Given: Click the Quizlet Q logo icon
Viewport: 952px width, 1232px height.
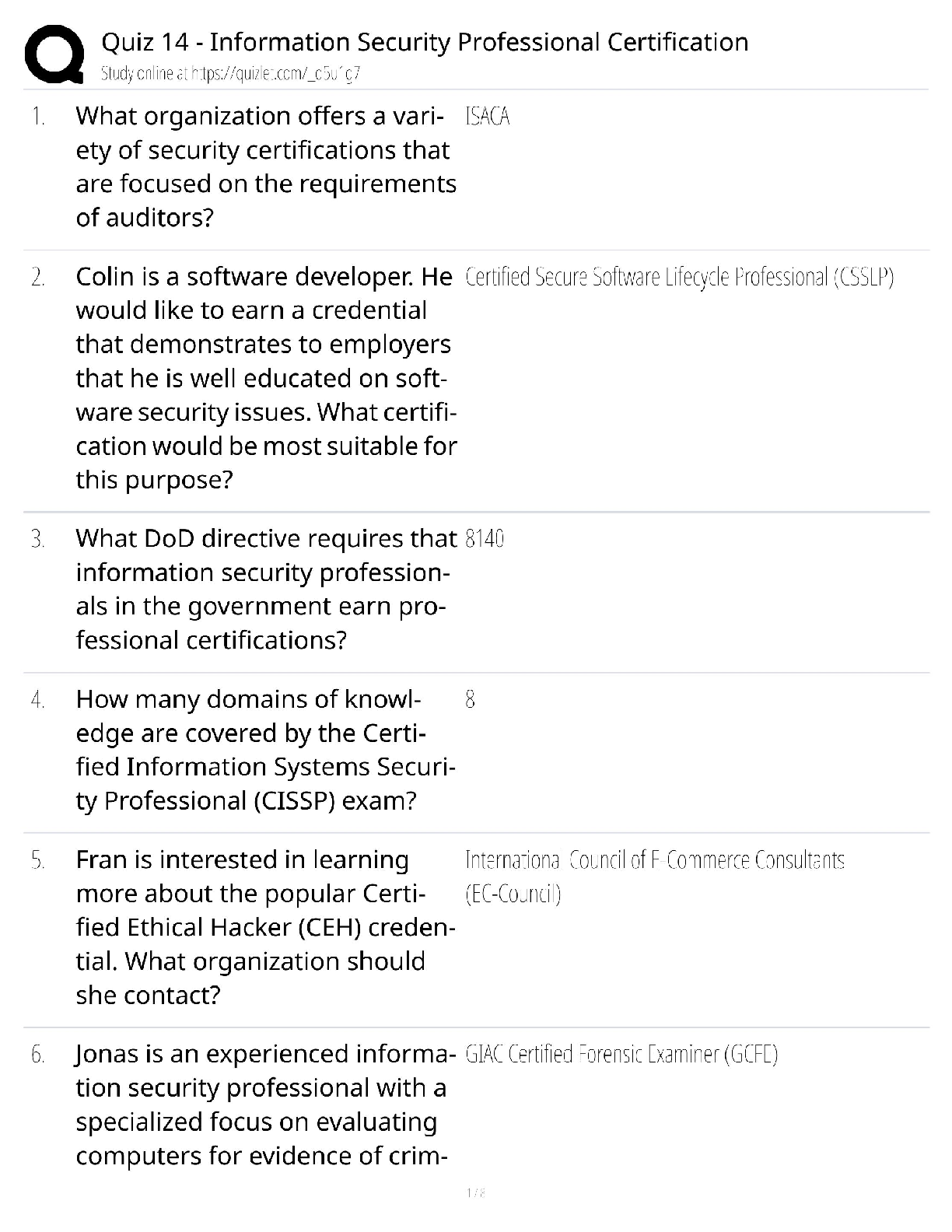Looking at the screenshot, I should coord(54,54).
